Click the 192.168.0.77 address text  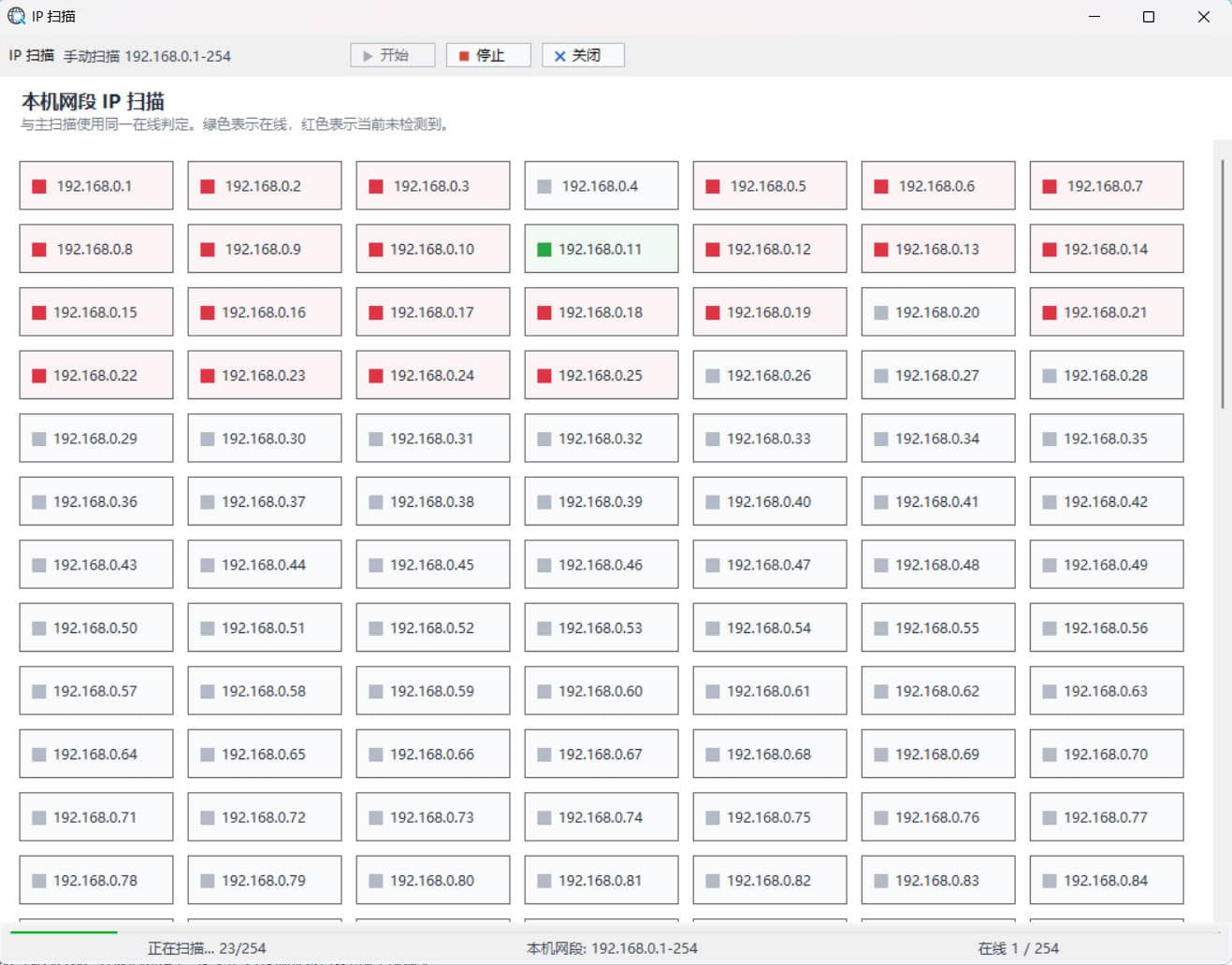pyautogui.click(x=1106, y=817)
